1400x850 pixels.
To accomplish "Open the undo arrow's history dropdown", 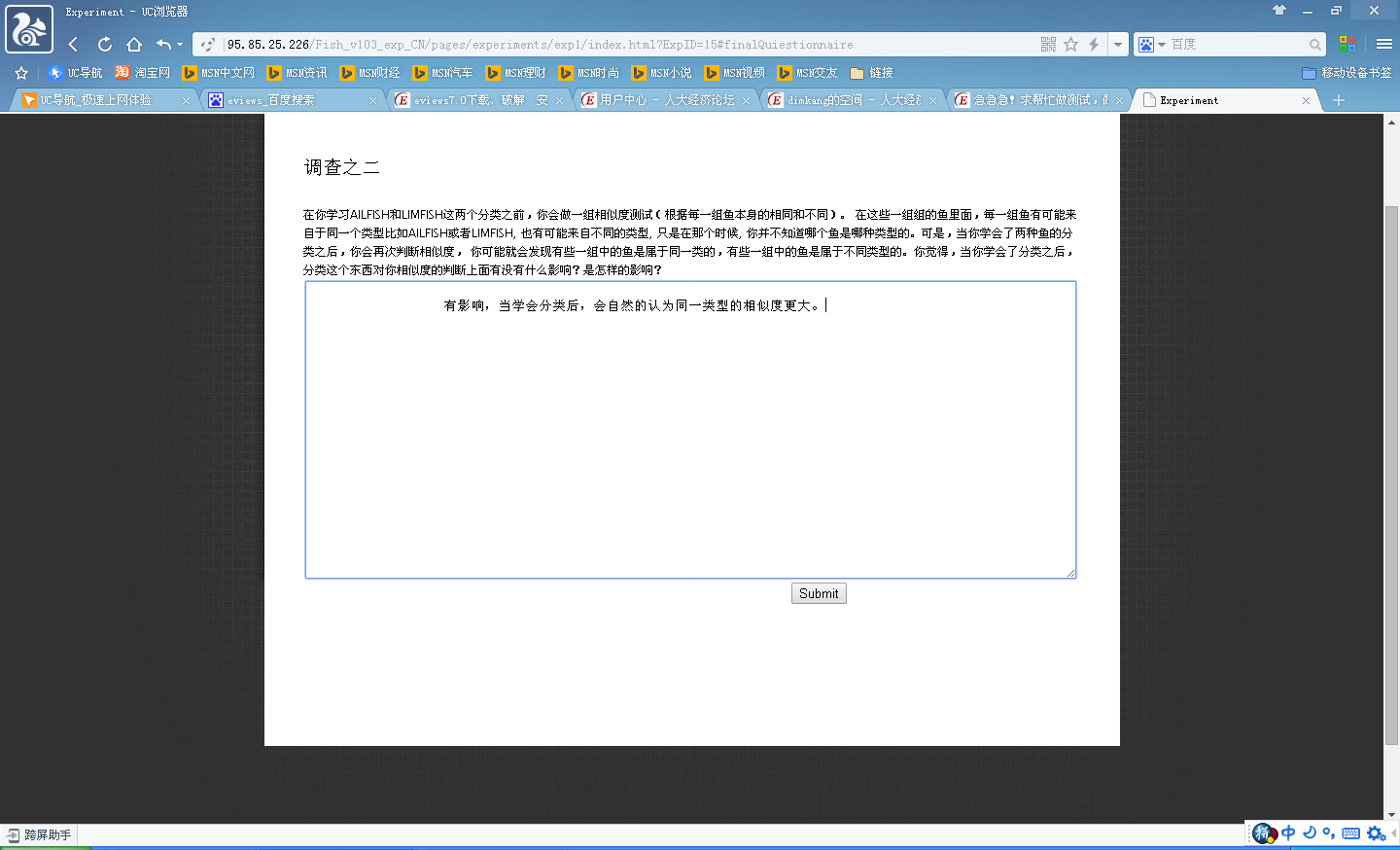I will point(180,45).
